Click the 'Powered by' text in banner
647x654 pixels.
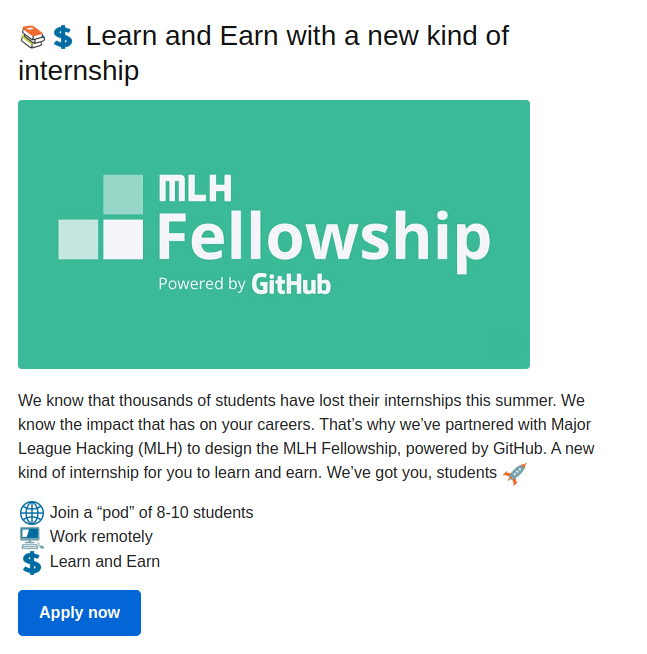(202, 284)
